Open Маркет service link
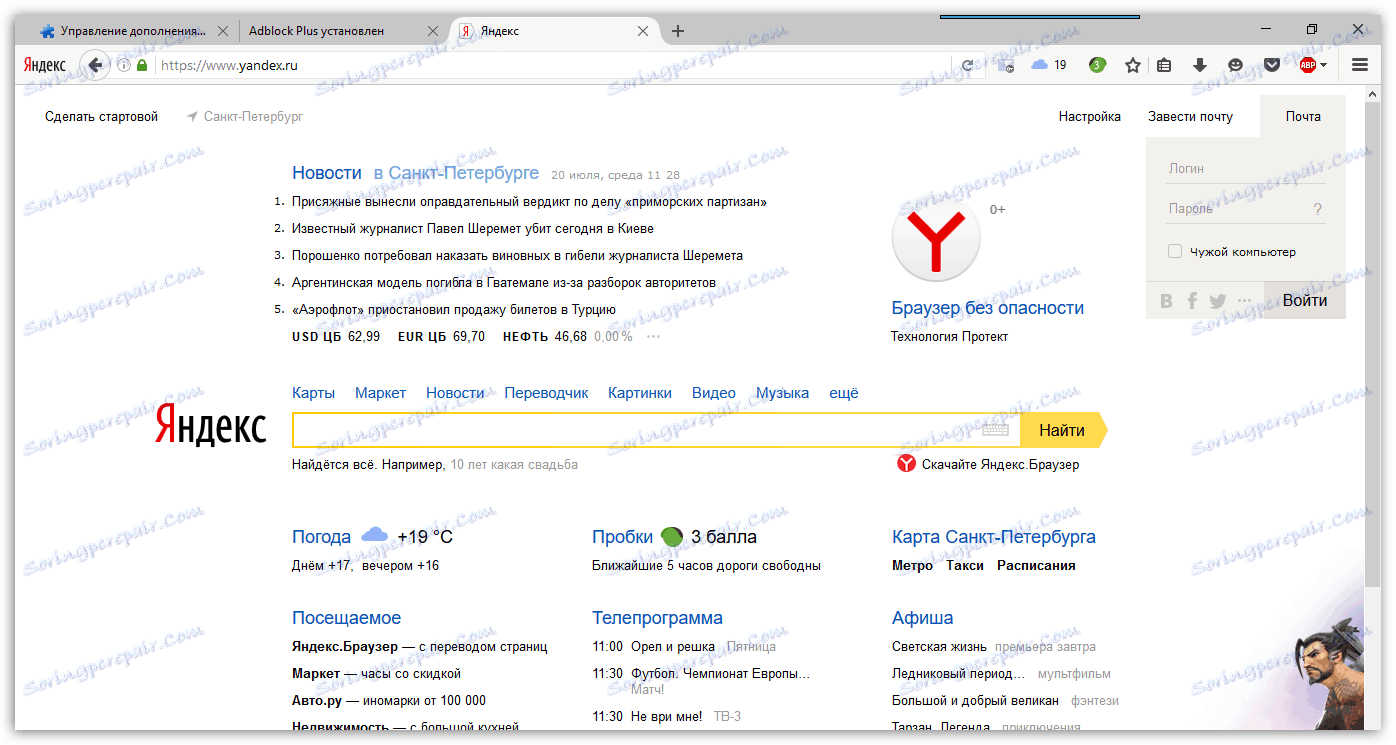The height and width of the screenshot is (745, 1396). click(x=380, y=393)
